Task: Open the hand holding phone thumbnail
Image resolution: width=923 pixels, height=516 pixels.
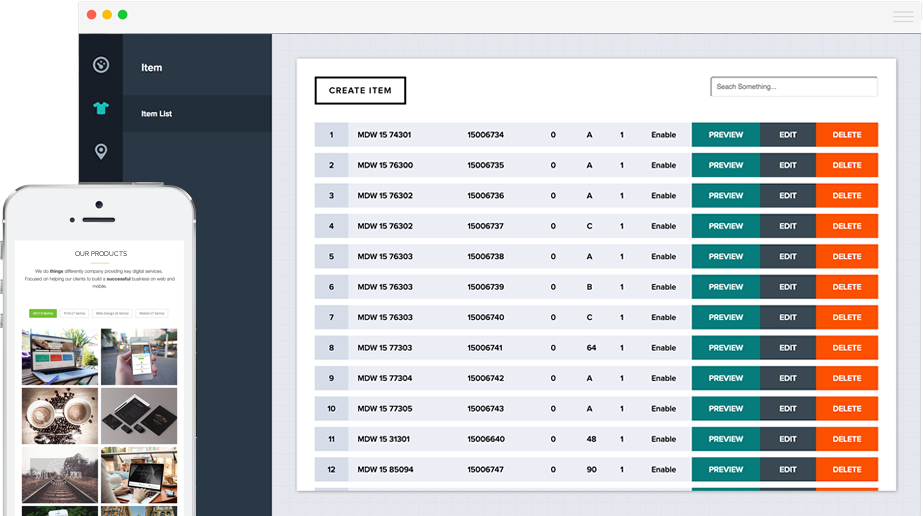Action: click(x=138, y=357)
